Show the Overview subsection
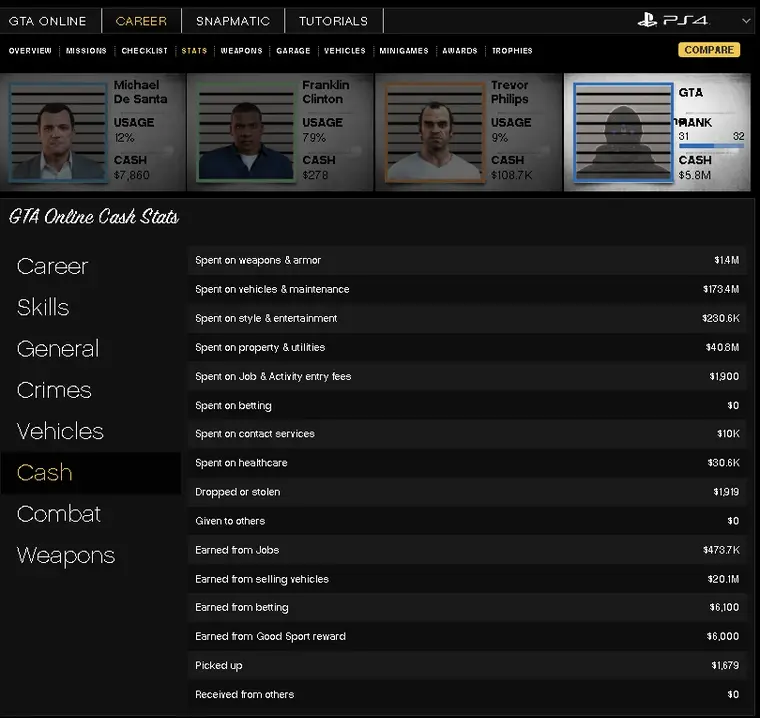The height and width of the screenshot is (718, 760). 30,51
